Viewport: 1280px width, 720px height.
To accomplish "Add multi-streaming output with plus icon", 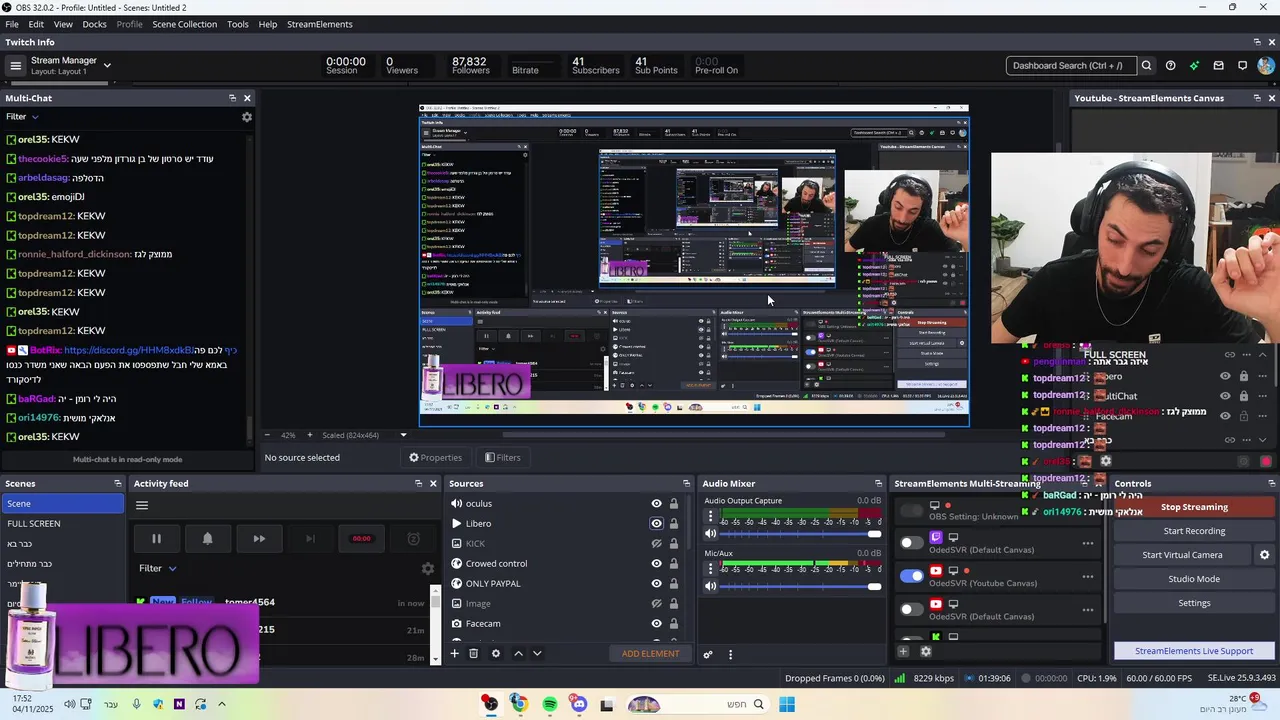I will pos(903,652).
